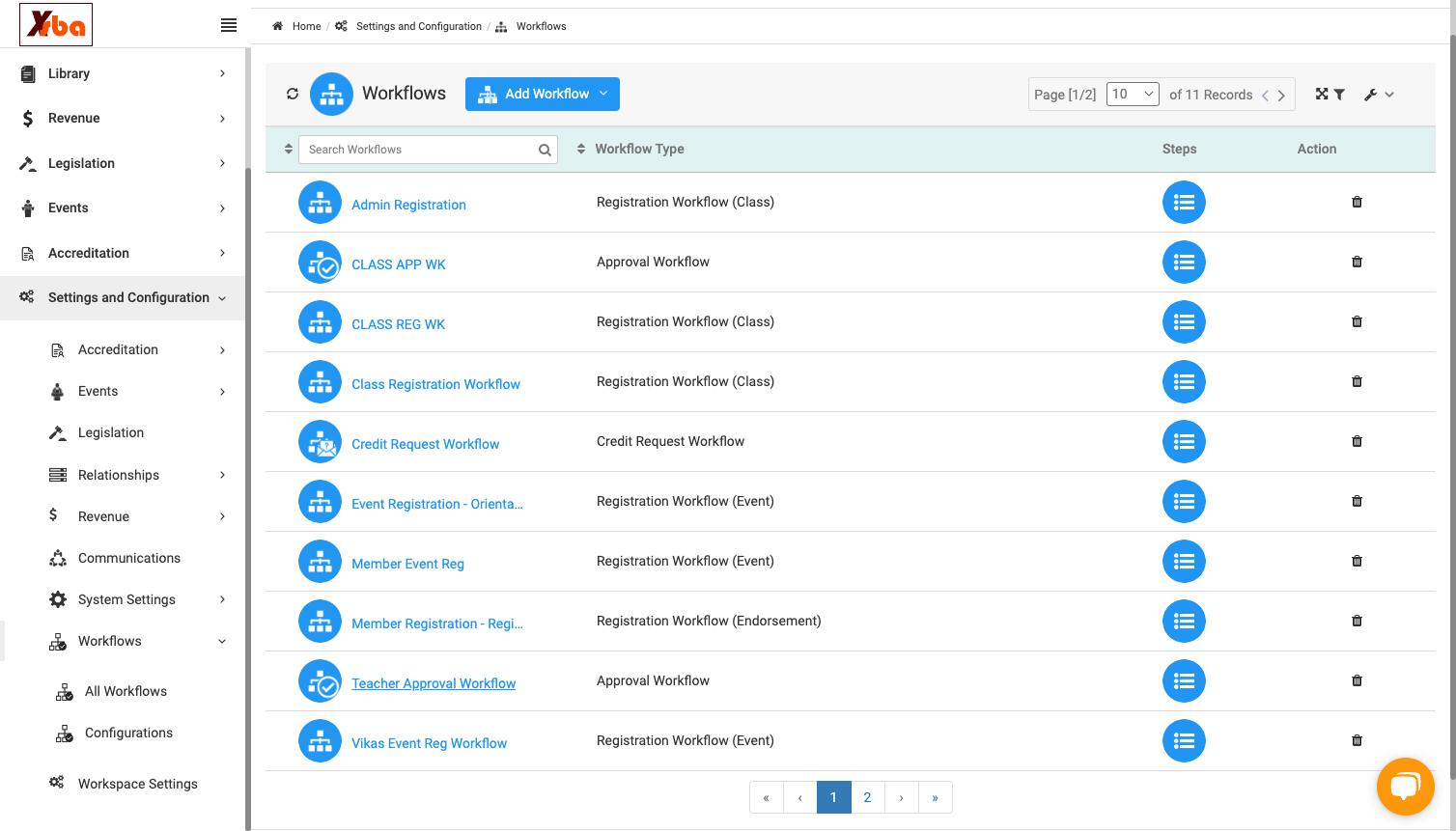1456x831 pixels.
Task: Open the chat support bubble
Action: click(1405, 787)
